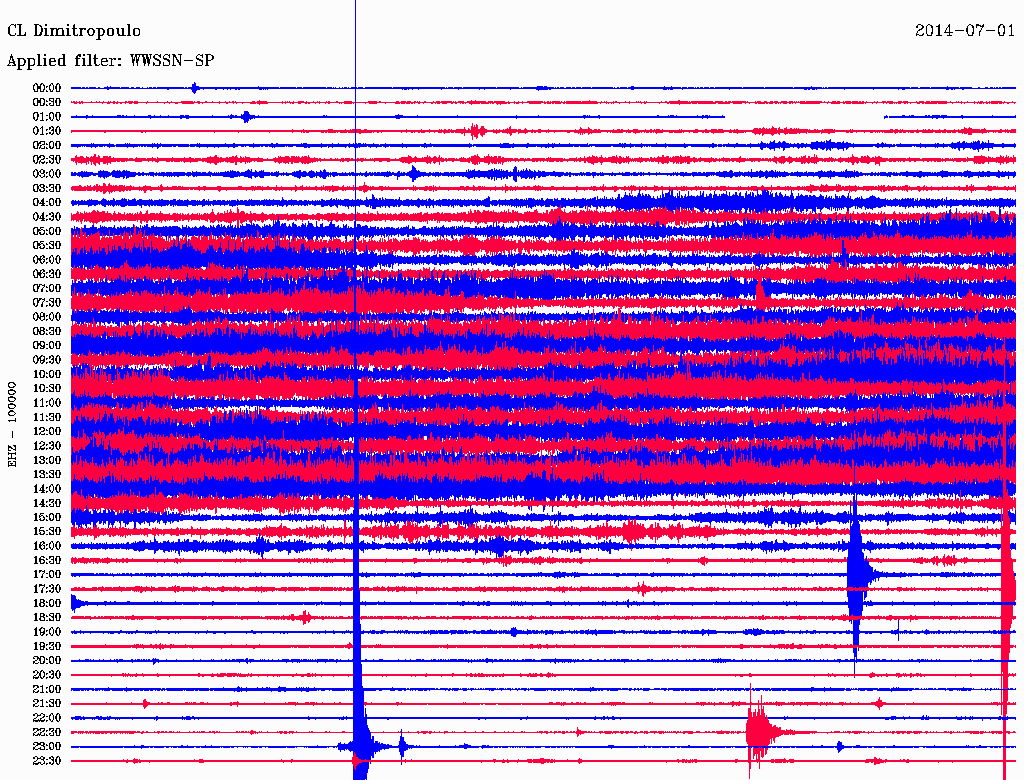The width and height of the screenshot is (1024, 780).
Task: Click the red seismic event burst on the 22:30 trace
Action: pyautogui.click(x=760, y=732)
